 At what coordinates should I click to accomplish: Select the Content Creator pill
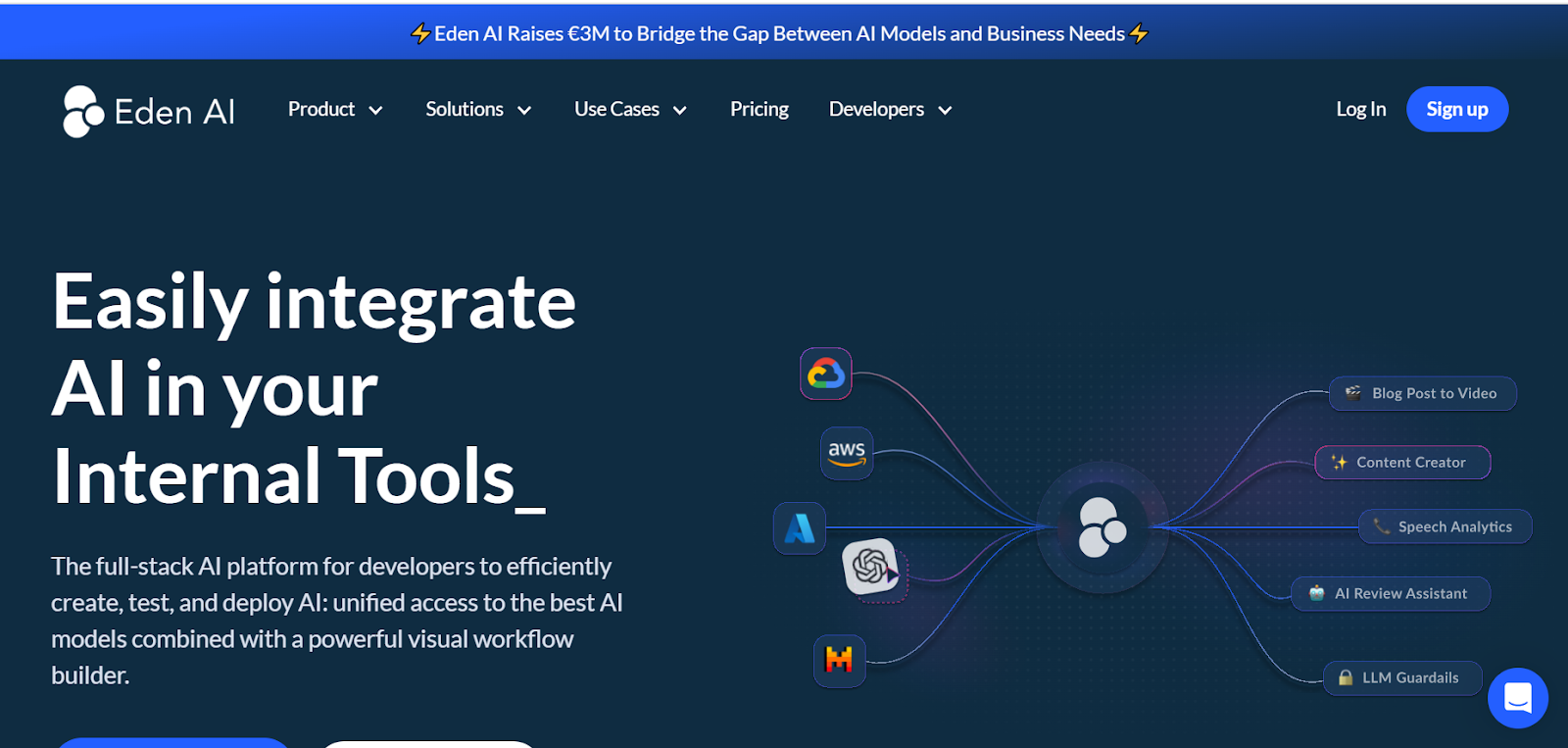(1402, 462)
